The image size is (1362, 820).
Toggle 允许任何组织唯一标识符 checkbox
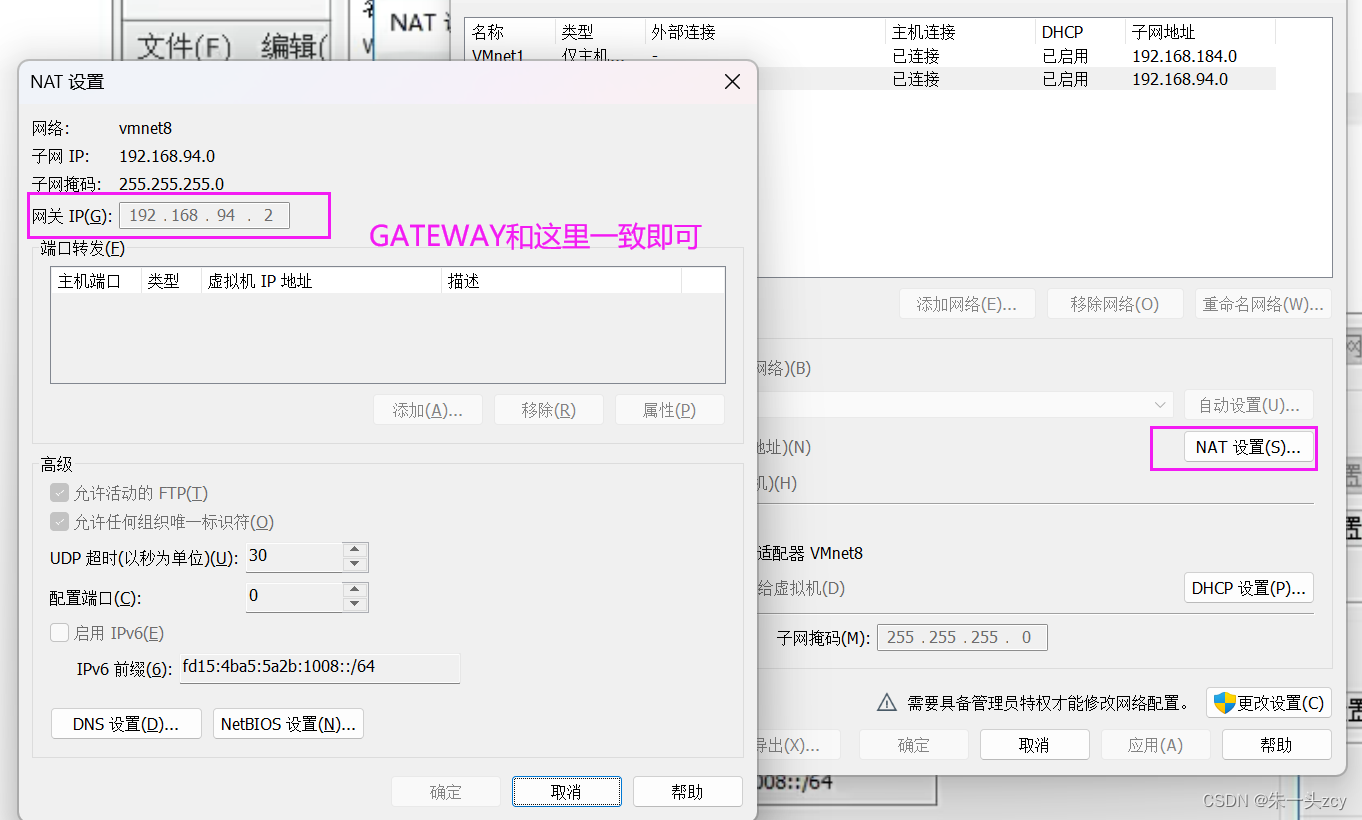click(x=59, y=522)
